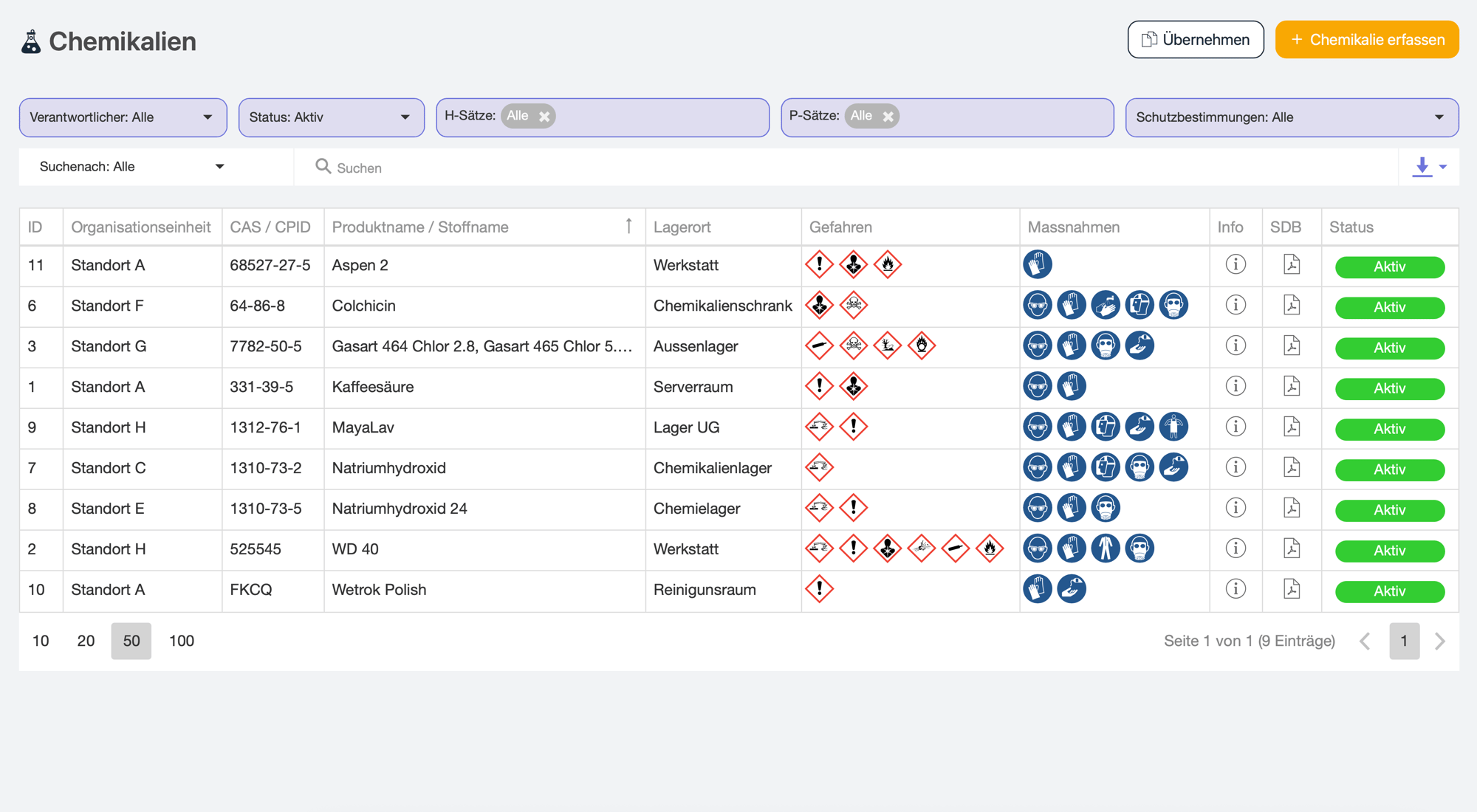Select page size 100 for the table

pos(181,641)
